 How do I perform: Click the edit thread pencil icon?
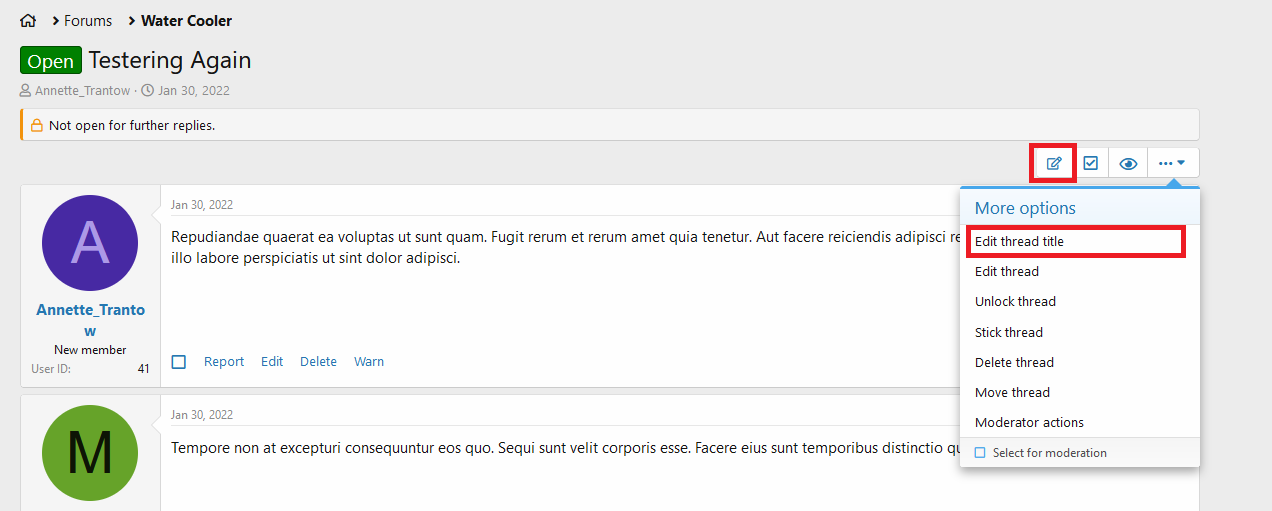[x=1054, y=163]
